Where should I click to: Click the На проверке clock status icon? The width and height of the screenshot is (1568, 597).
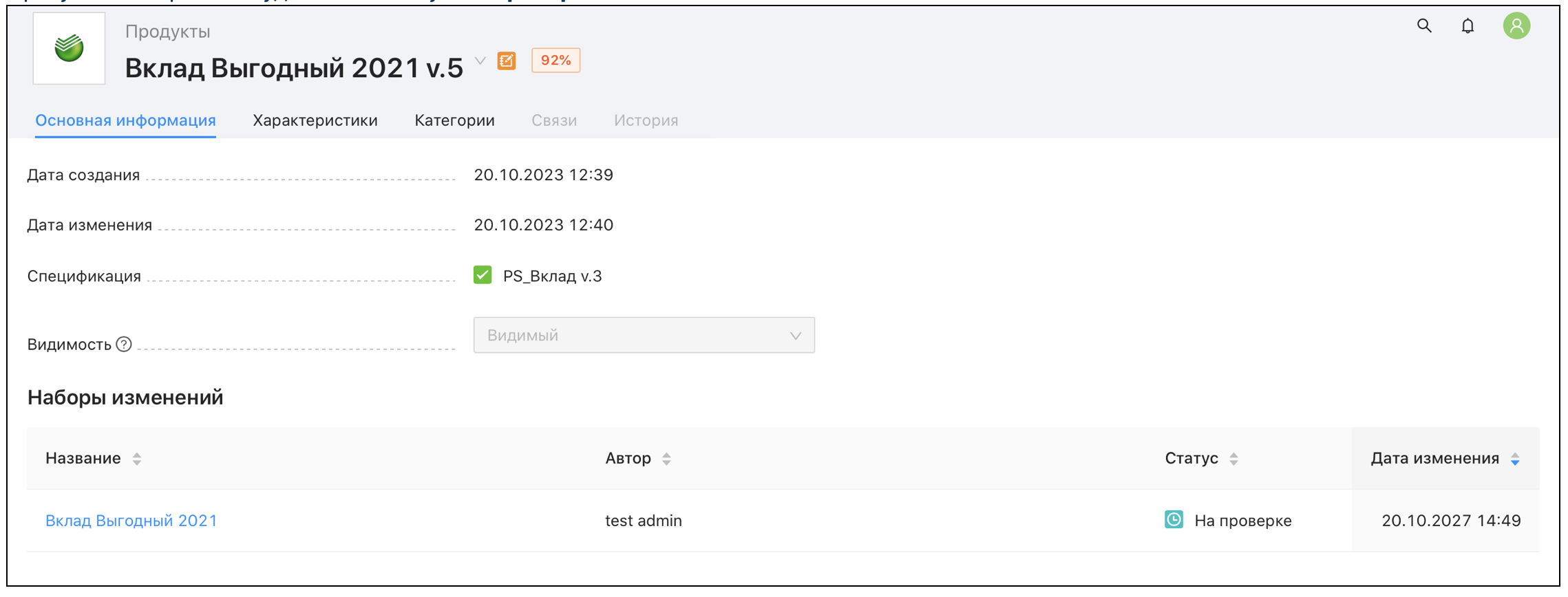point(1174,520)
